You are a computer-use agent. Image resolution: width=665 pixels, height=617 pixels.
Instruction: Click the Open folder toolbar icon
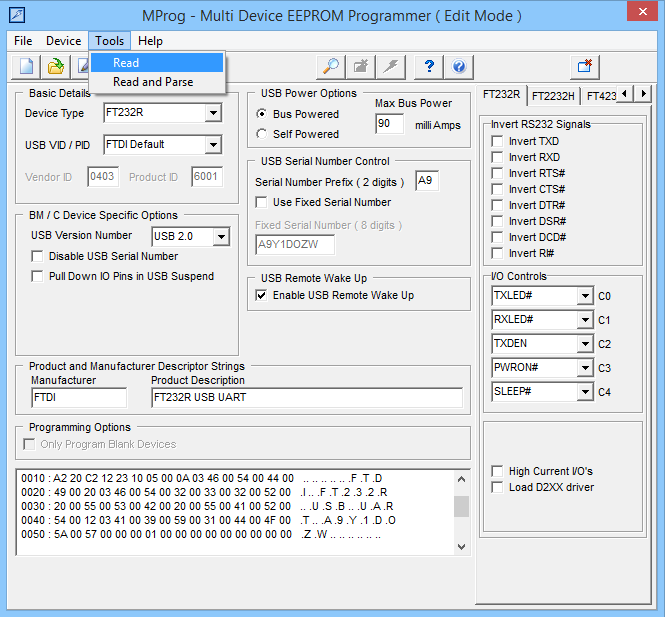point(56,67)
